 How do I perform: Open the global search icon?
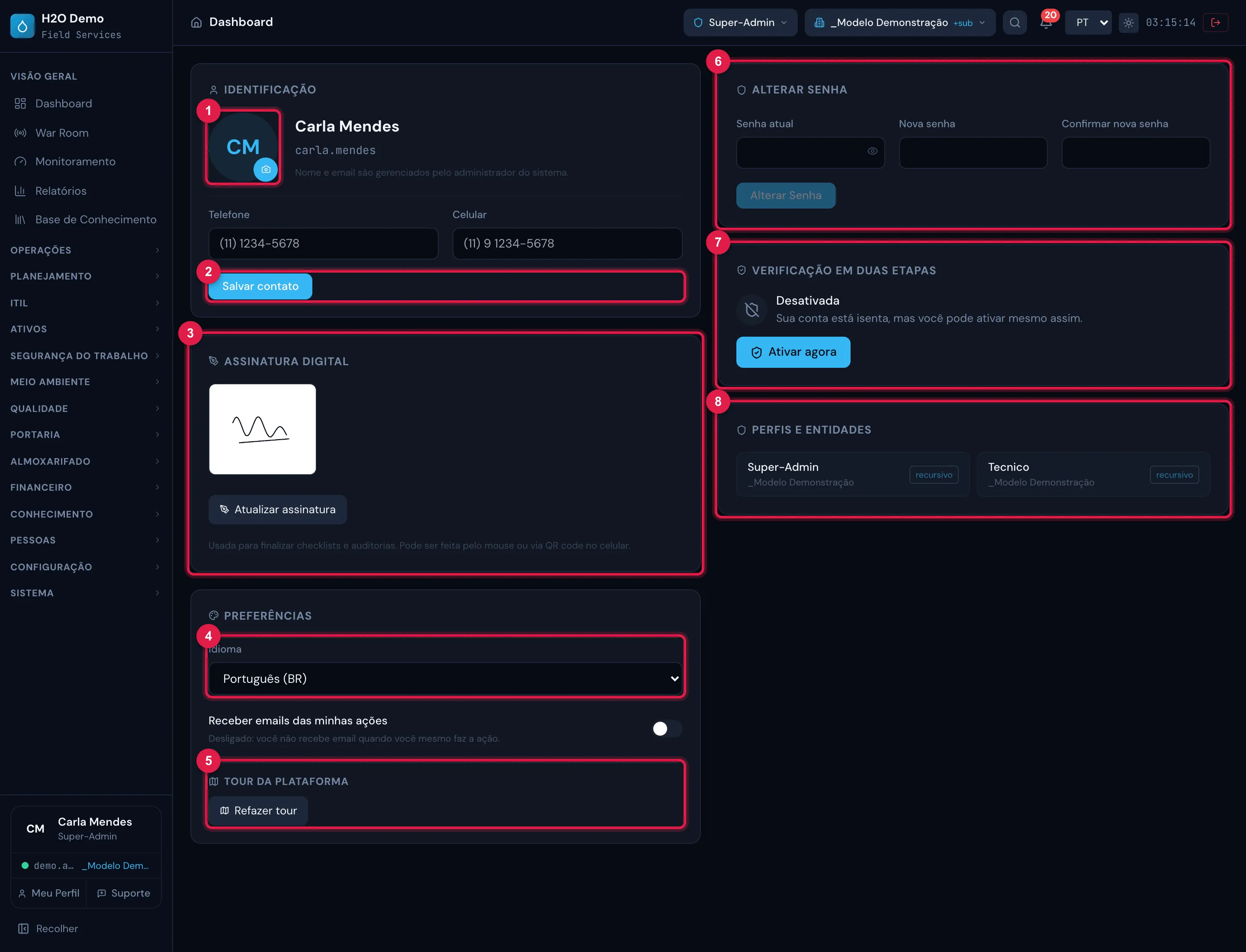[1015, 23]
